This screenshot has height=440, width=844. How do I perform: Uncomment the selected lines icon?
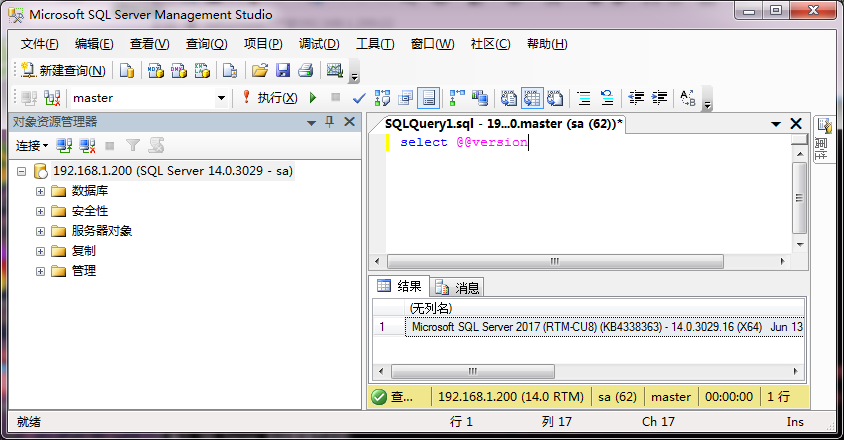(x=607, y=98)
